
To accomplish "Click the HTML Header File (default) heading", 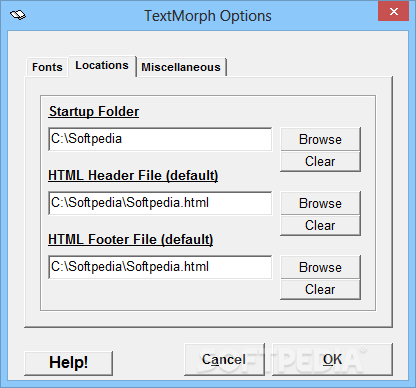I will point(133,175).
